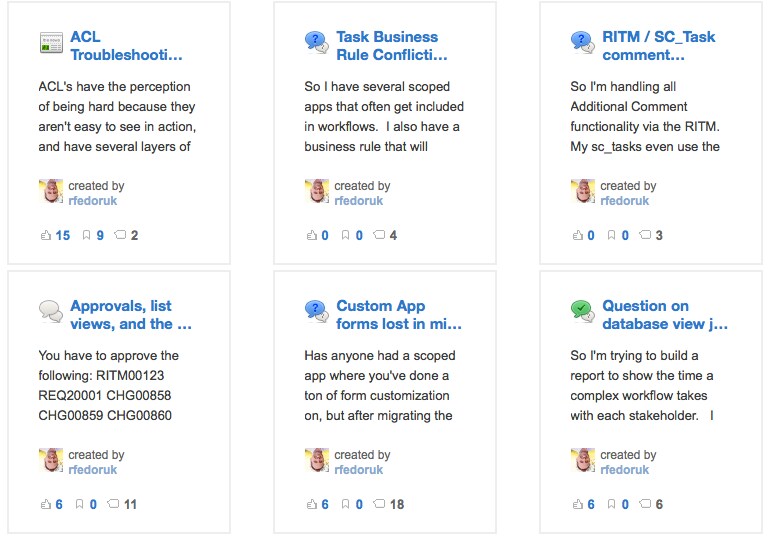770x537 pixels.
Task: Click rfedoruk author link on ACL card
Action: (93, 201)
